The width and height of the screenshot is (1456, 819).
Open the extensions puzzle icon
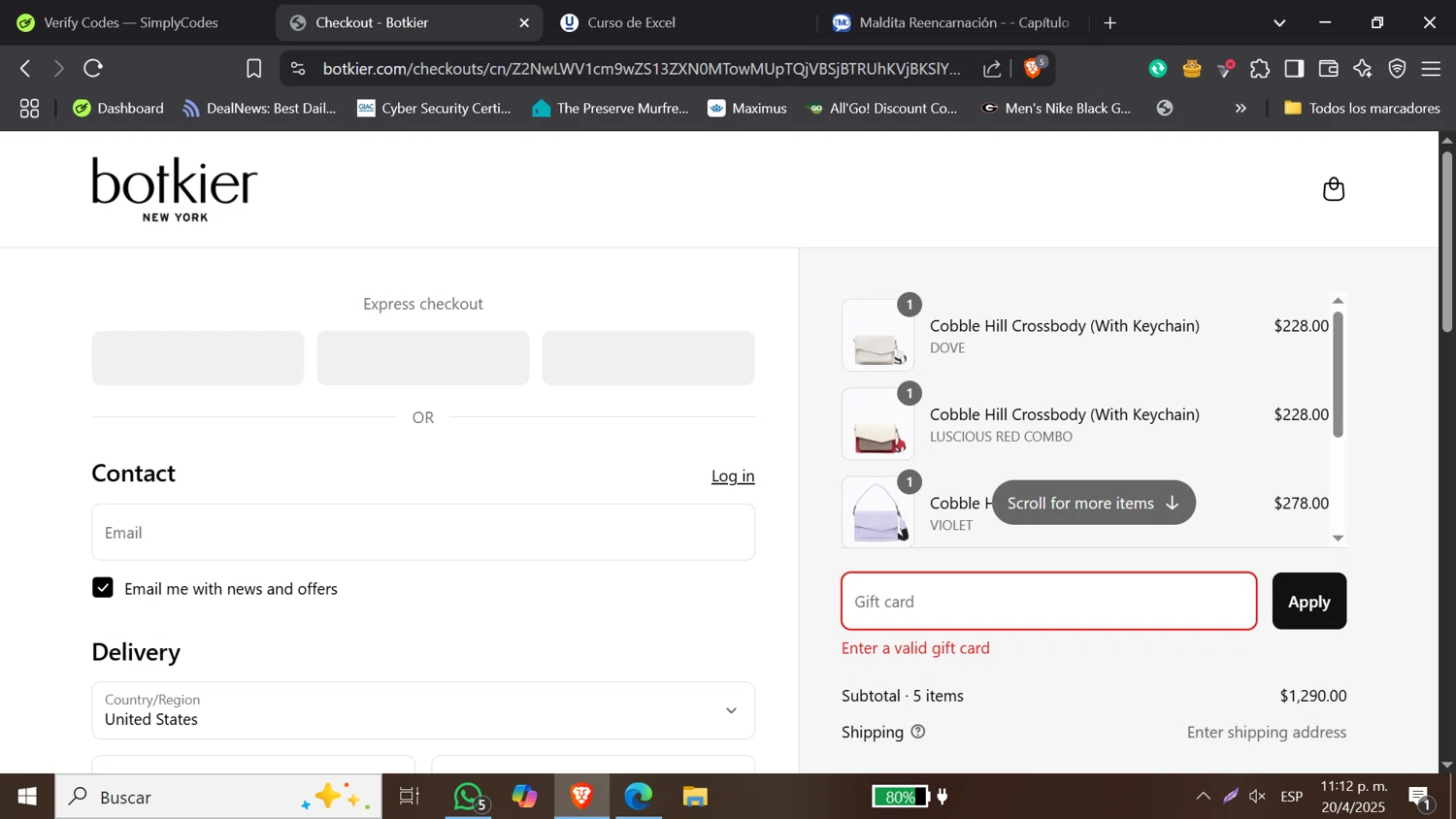point(1260,69)
